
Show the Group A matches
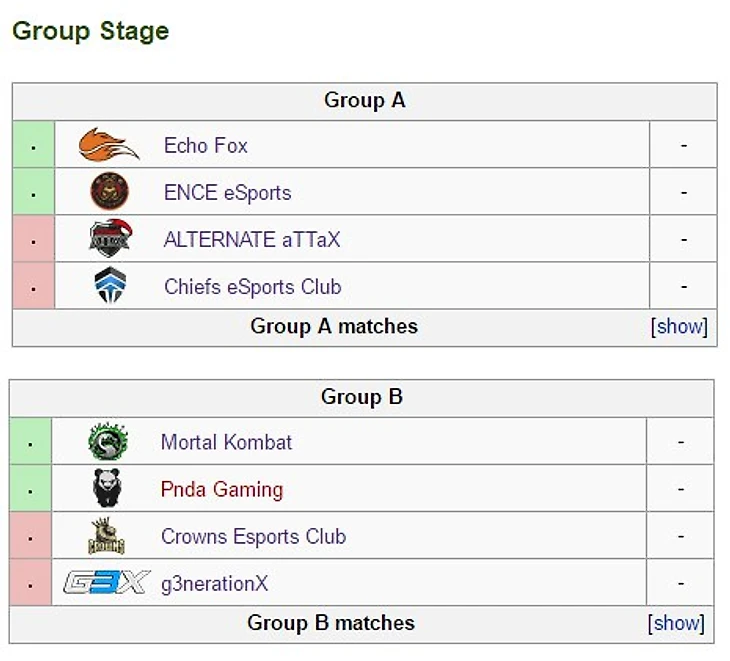coord(679,327)
